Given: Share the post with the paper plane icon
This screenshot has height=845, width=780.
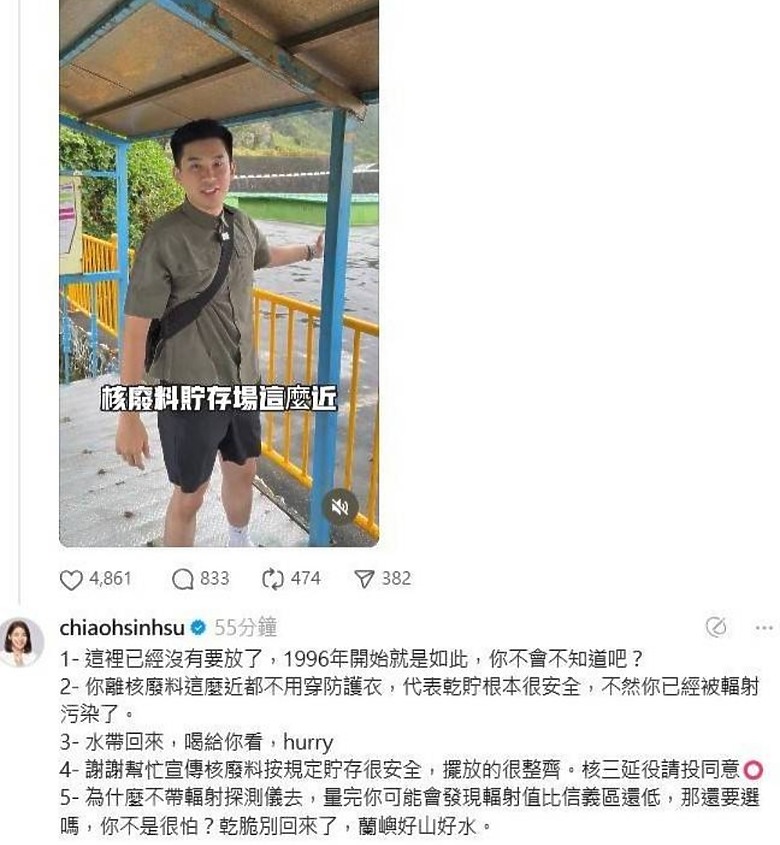Looking at the screenshot, I should (x=364, y=579).
